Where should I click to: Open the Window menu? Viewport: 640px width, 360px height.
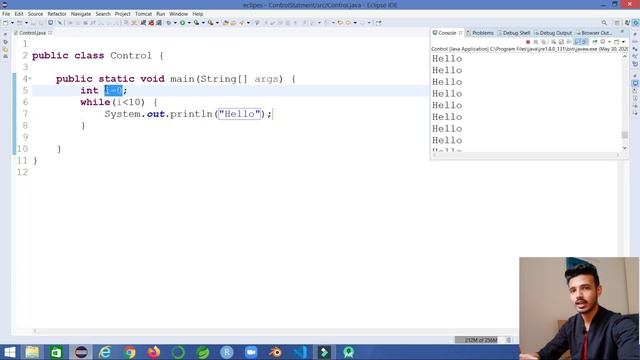tap(178, 14)
